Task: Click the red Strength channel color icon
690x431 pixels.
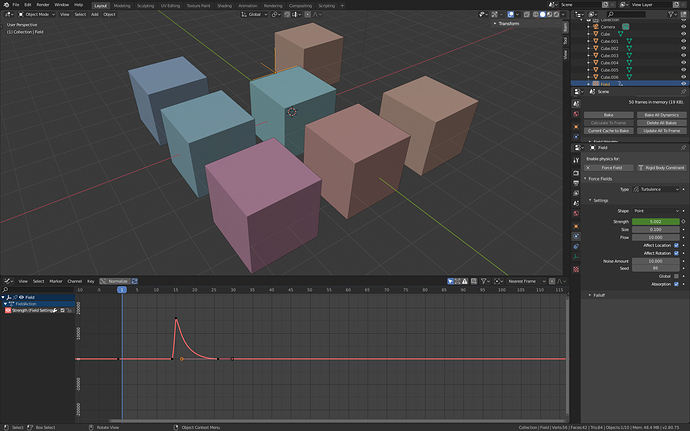Action: coord(8,310)
